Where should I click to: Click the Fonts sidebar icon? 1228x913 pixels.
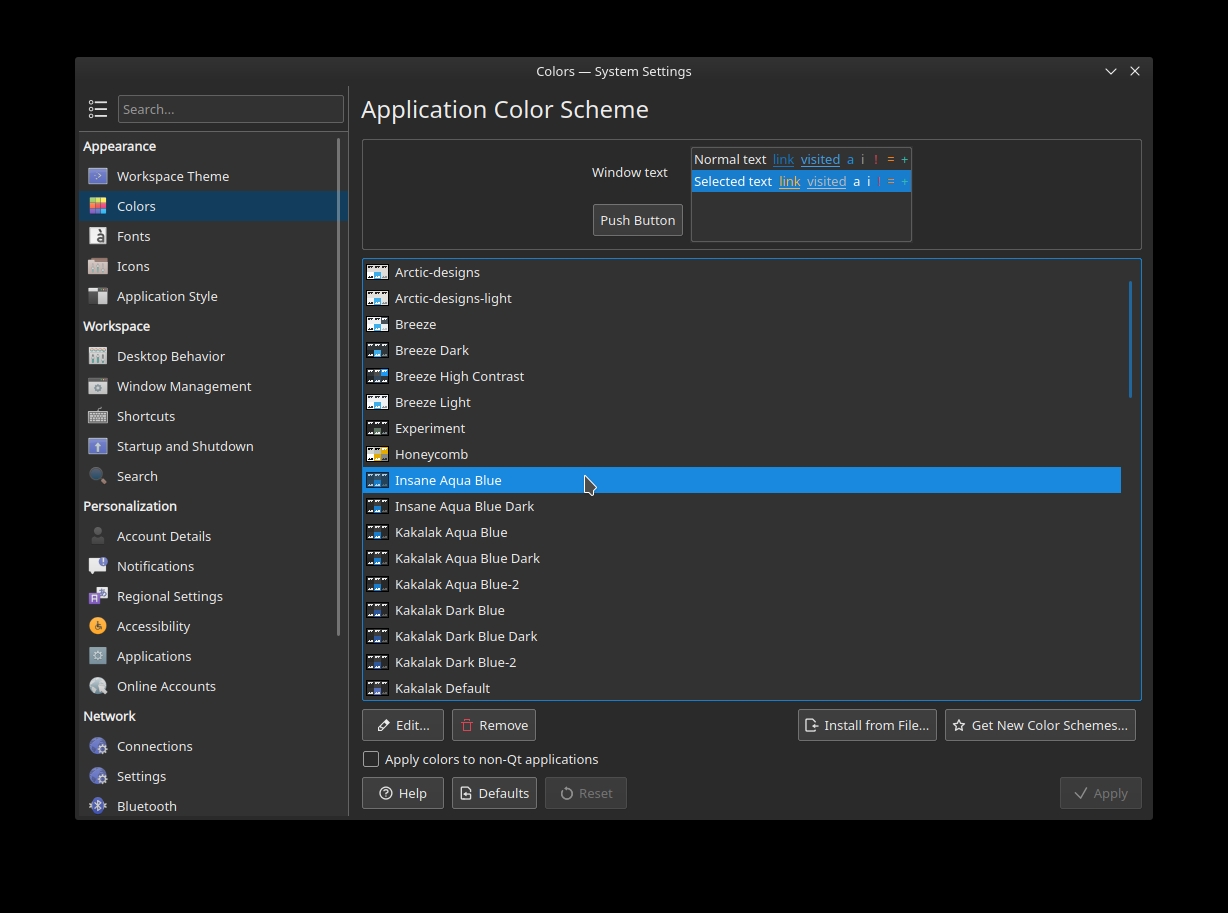[98, 236]
